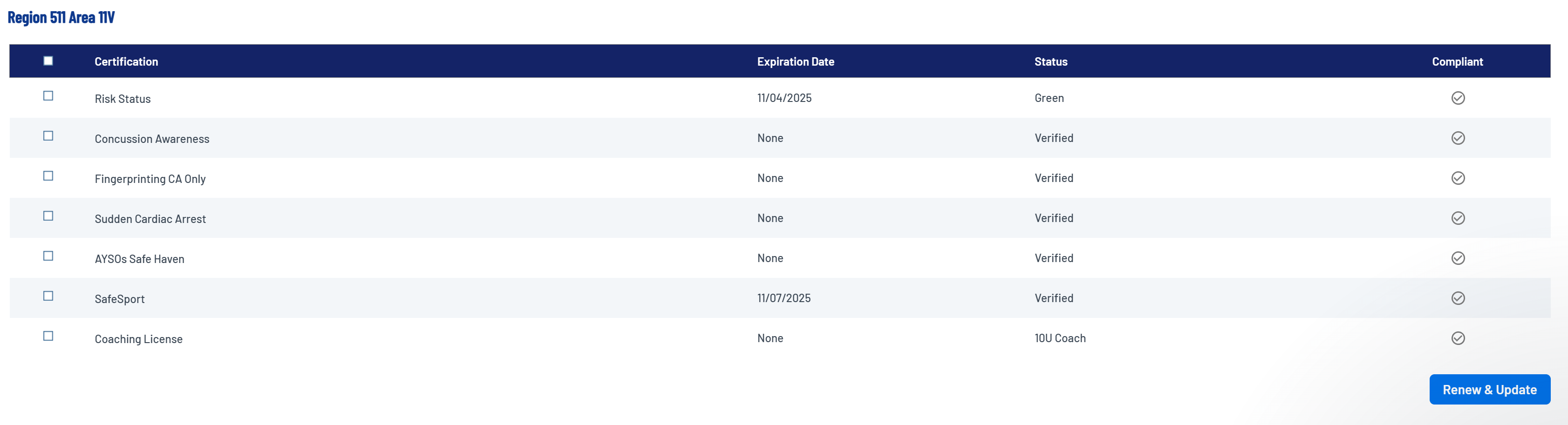The image size is (1568, 425).
Task: Toggle the select-all checkbox in table header
Action: click(48, 61)
